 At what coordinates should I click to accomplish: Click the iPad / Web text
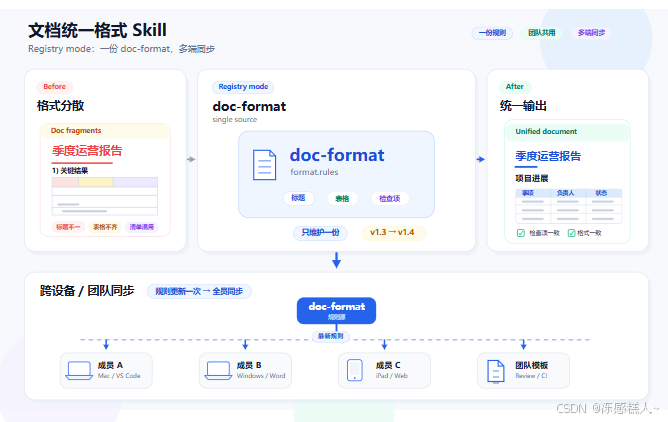(392, 376)
